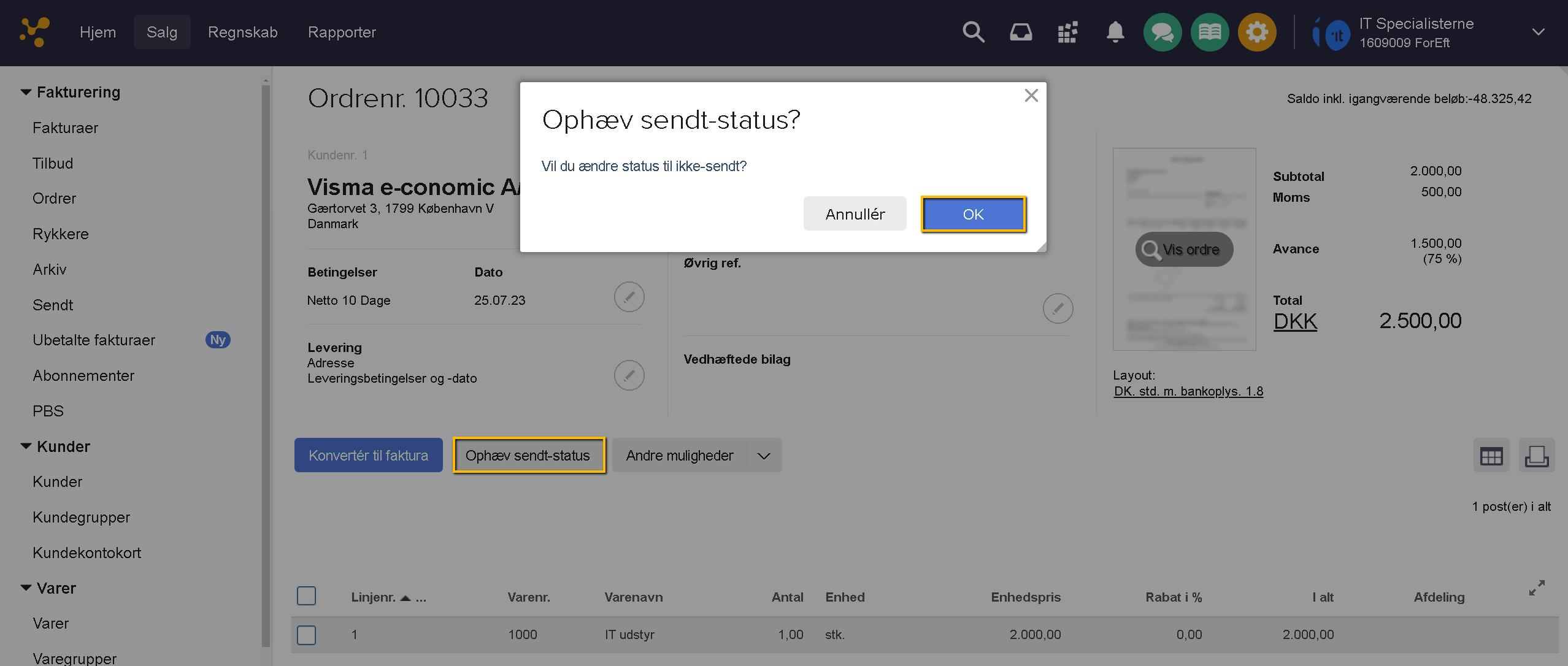Open the inbox tray icon
Image resolution: width=1568 pixels, height=666 pixels.
tap(1021, 32)
